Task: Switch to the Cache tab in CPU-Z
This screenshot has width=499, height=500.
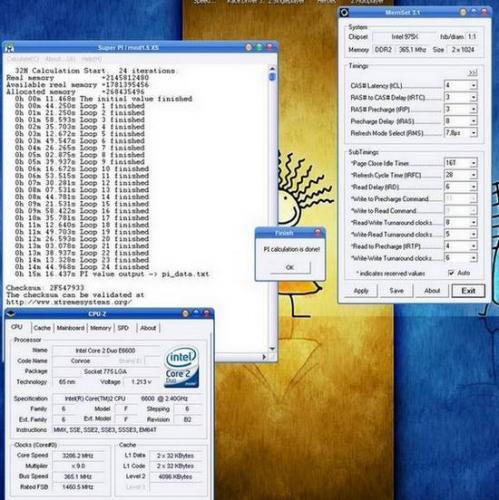Action: pos(42,328)
